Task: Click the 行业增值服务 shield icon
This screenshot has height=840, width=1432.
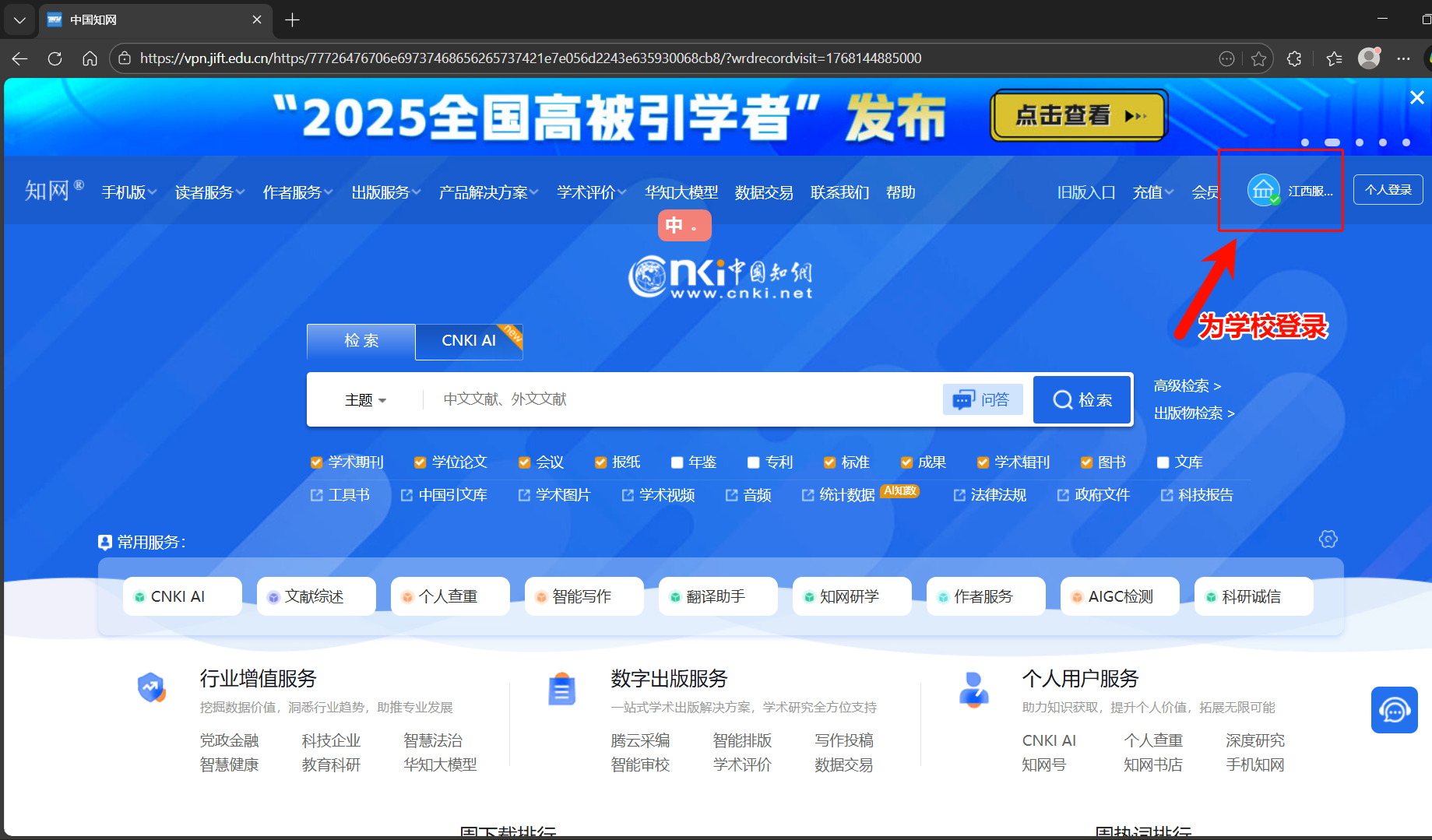Action: pos(152,687)
